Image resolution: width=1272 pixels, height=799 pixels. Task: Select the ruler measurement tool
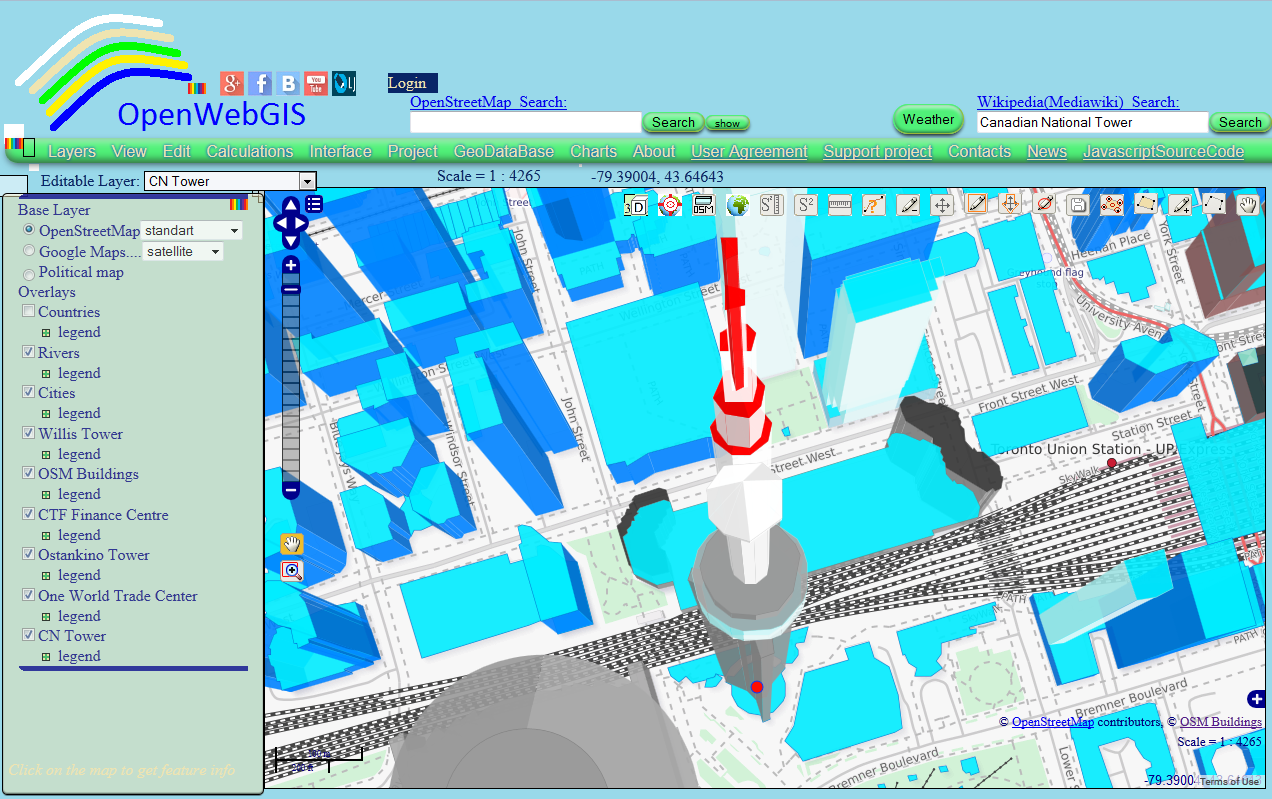point(839,204)
